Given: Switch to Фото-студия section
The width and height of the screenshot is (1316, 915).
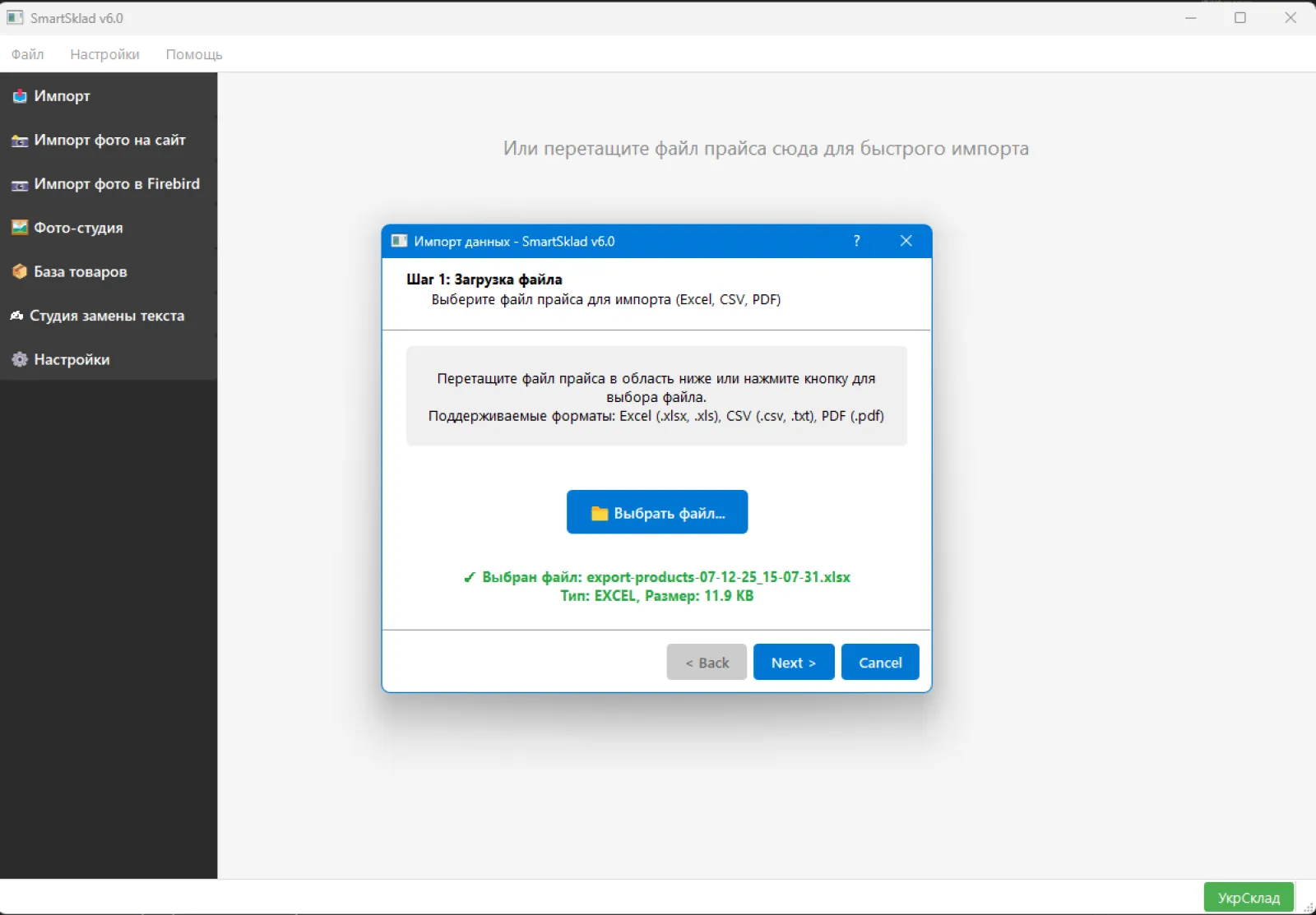Looking at the screenshot, I should [109, 228].
